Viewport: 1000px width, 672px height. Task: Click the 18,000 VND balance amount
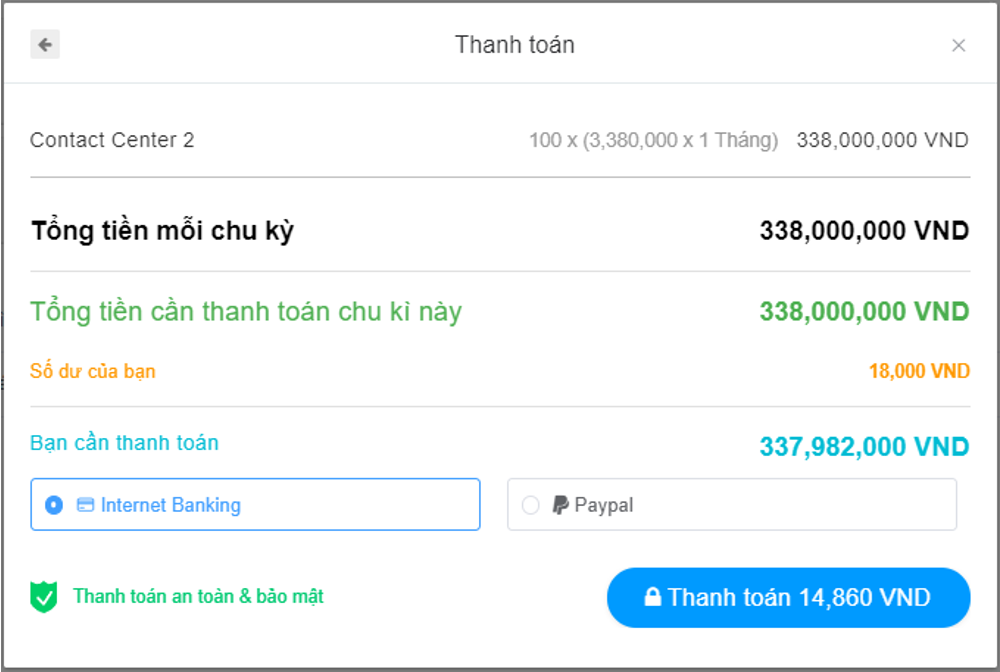919,372
